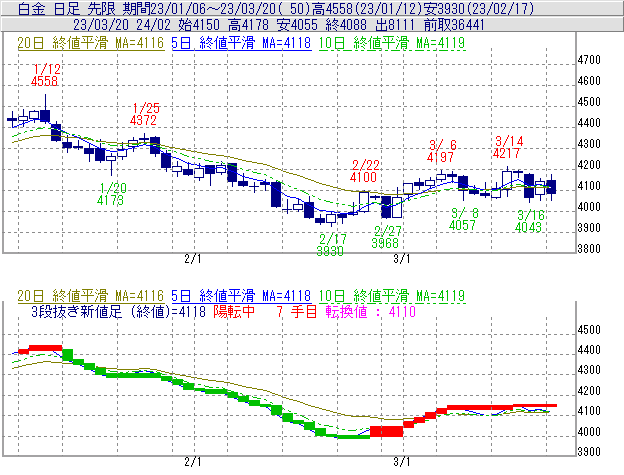Click the 3段抜き新値足 (終値)=4118 label
624x475 pixels.
pos(119,312)
